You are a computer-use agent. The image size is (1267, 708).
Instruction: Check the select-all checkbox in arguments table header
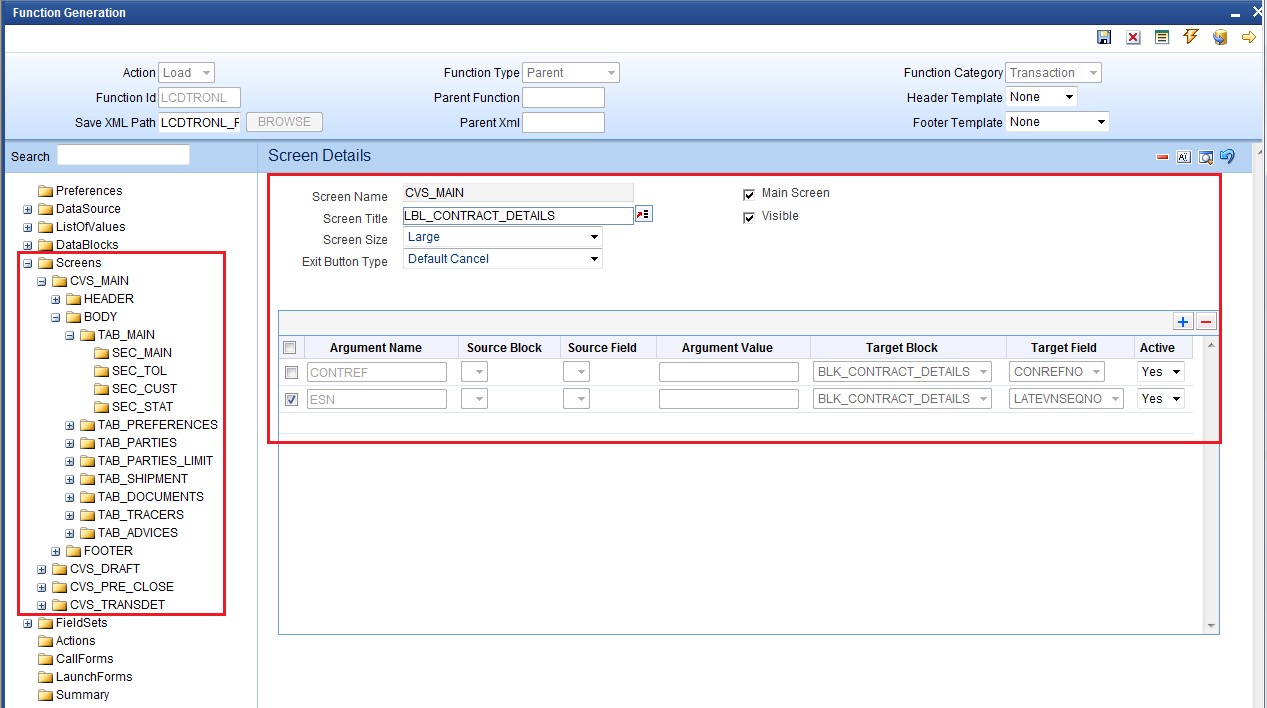point(290,348)
